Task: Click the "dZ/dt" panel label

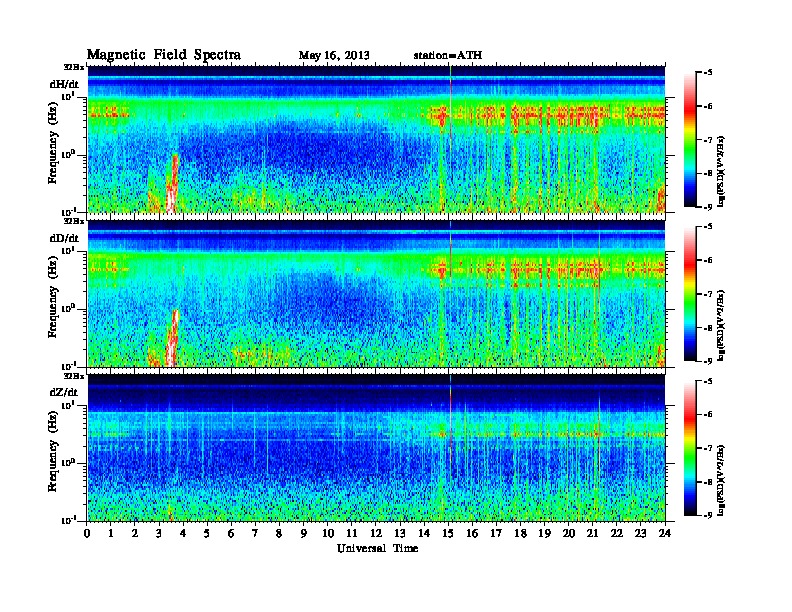Action: pos(64,392)
